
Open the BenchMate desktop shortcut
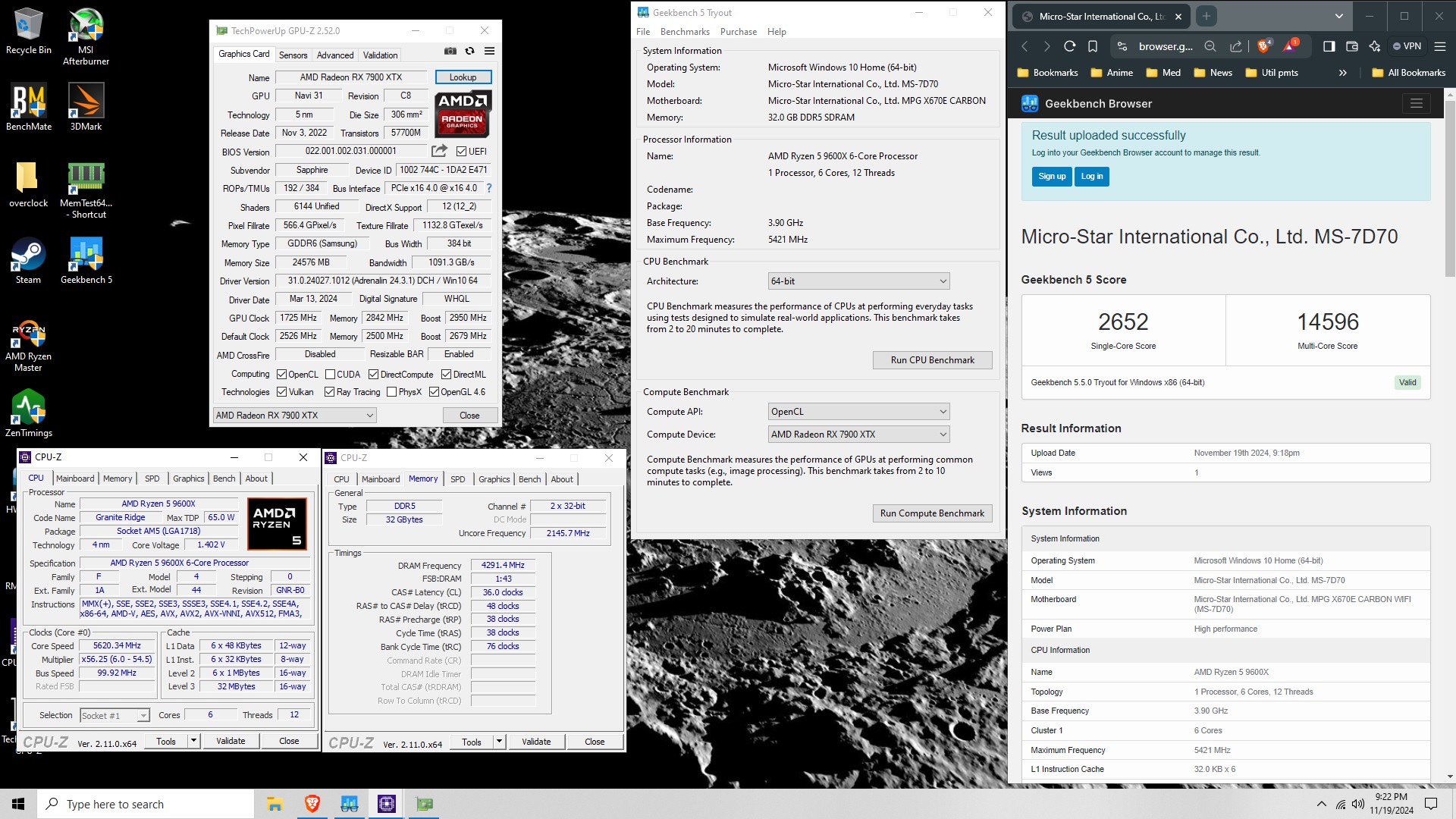coord(29,107)
